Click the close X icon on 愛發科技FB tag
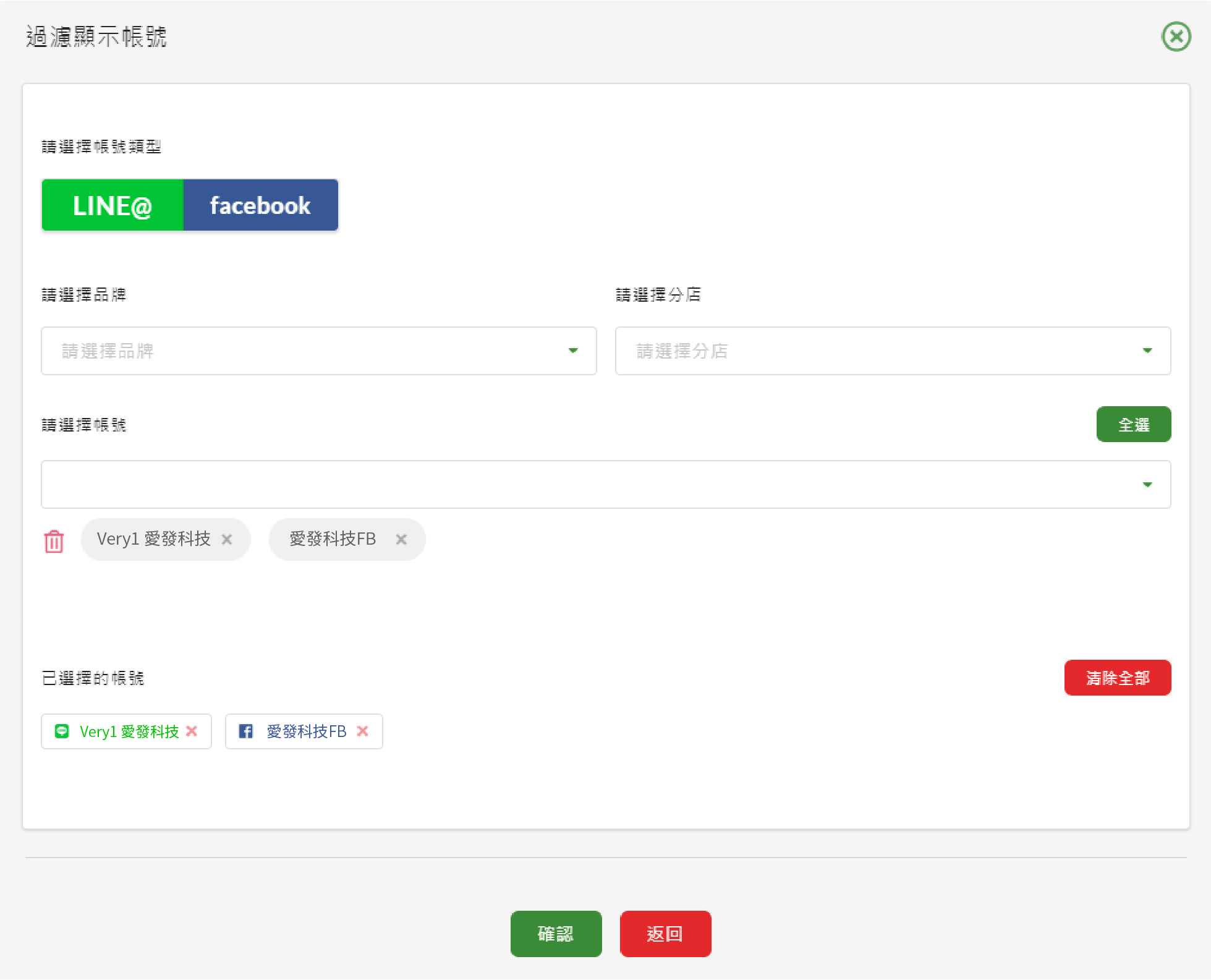The width and height of the screenshot is (1211, 980). point(401,539)
